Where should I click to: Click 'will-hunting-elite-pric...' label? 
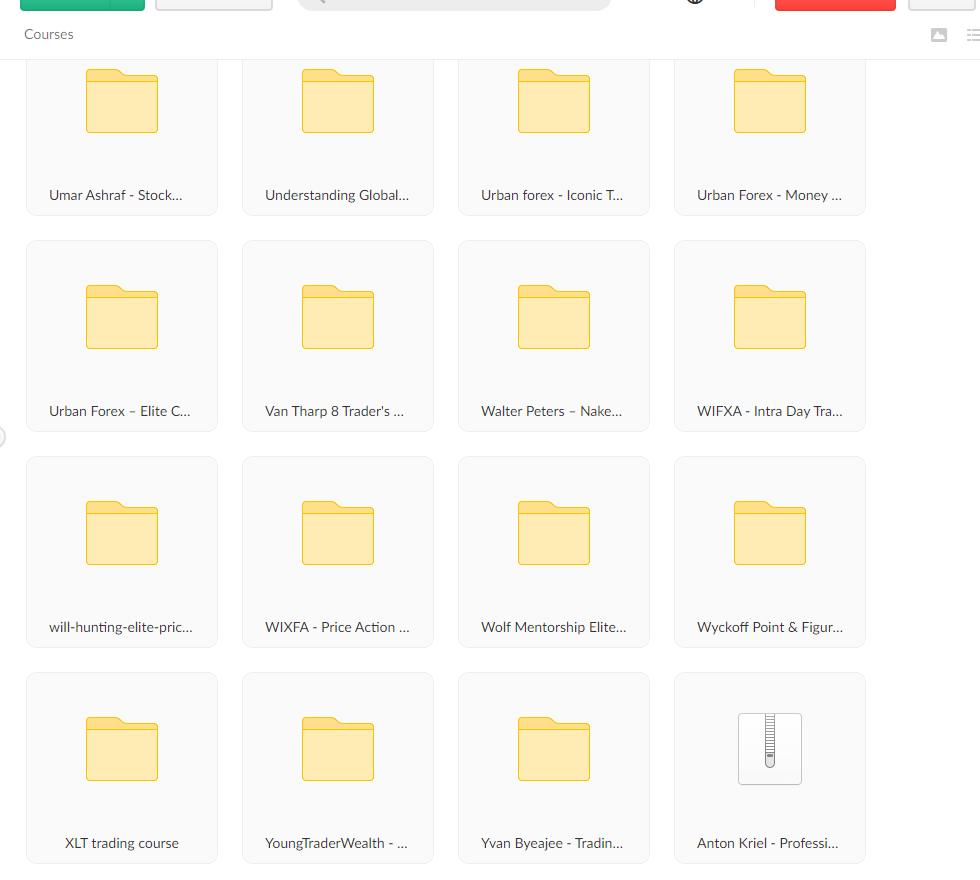click(x=121, y=628)
